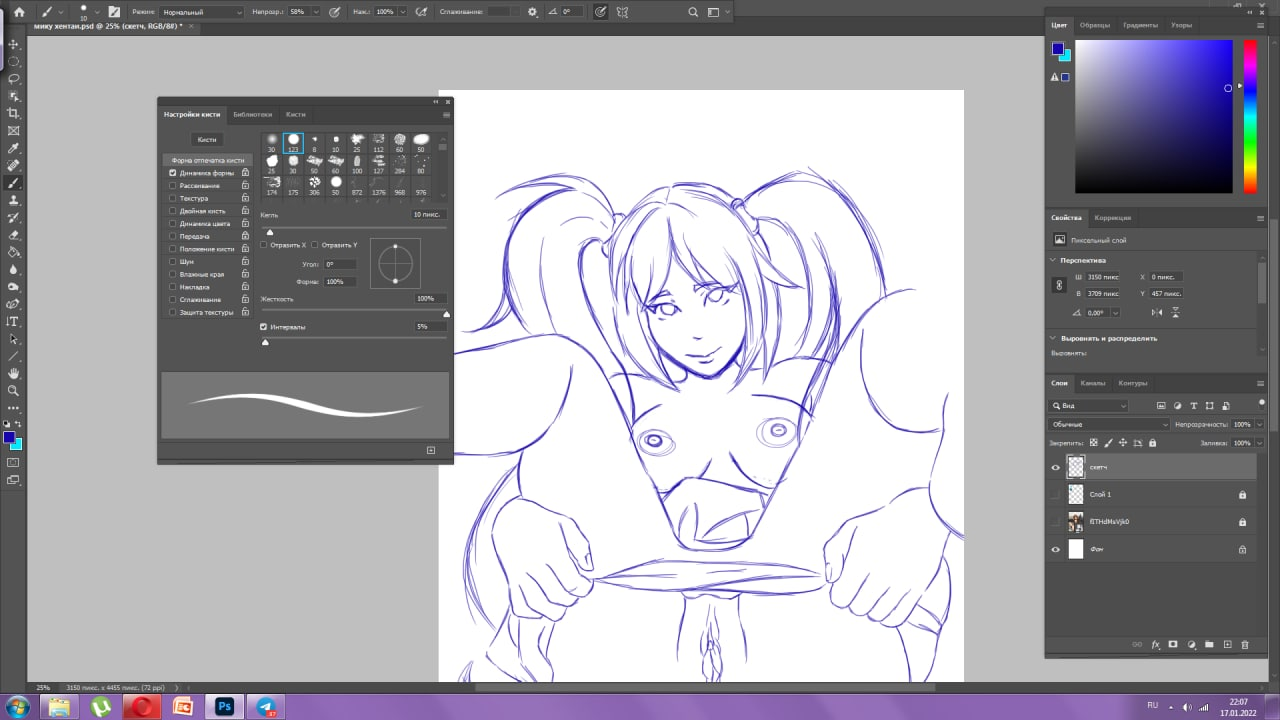Screen dimensions: 1280x720
Task: Select the Zoom tool
Action: point(13,390)
